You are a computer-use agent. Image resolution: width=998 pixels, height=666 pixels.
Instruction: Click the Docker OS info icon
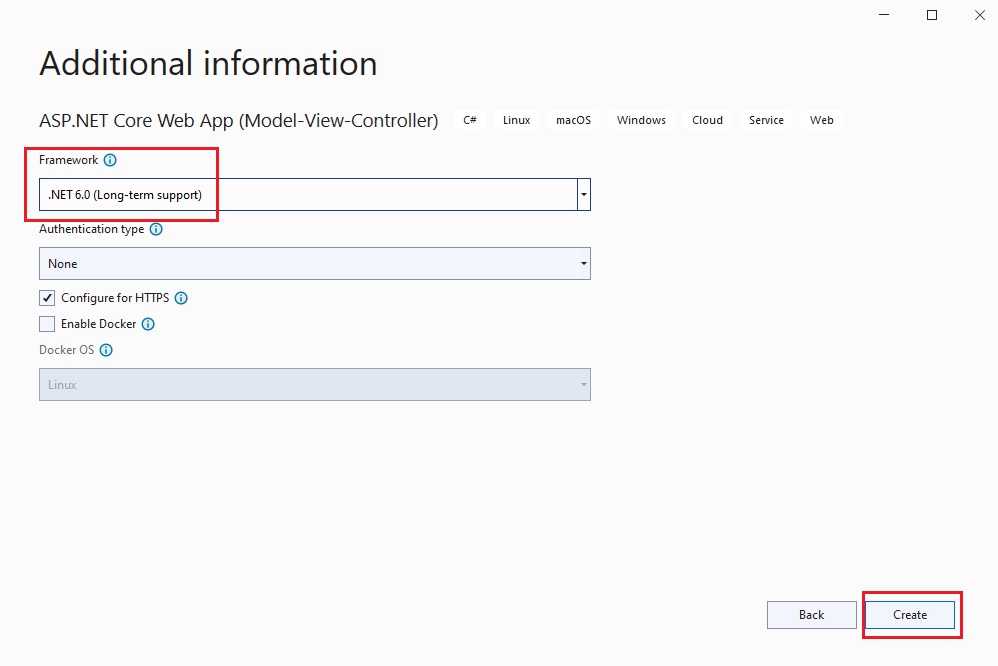[106, 350]
